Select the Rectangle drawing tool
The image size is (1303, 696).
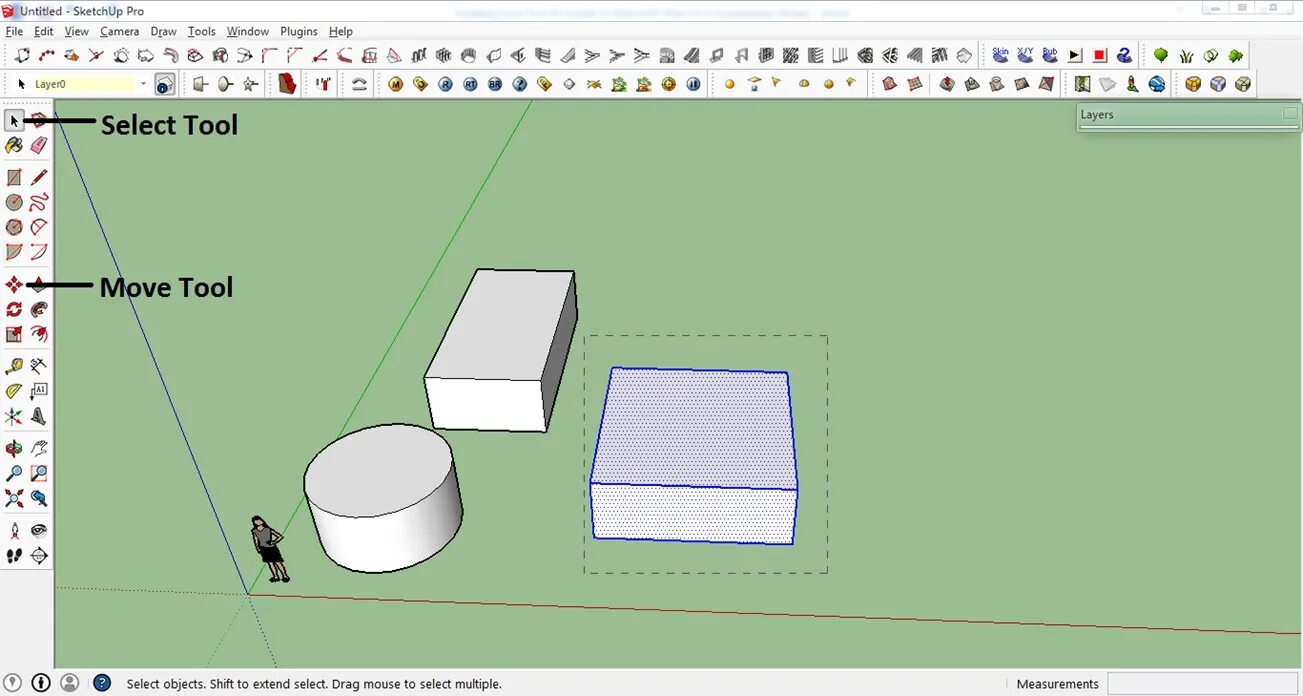pos(14,178)
